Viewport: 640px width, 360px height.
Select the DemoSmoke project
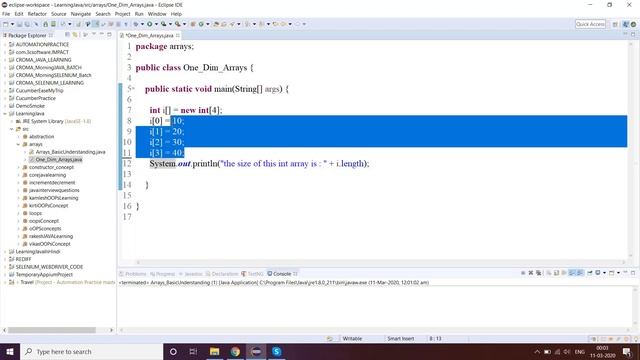coord(30,106)
